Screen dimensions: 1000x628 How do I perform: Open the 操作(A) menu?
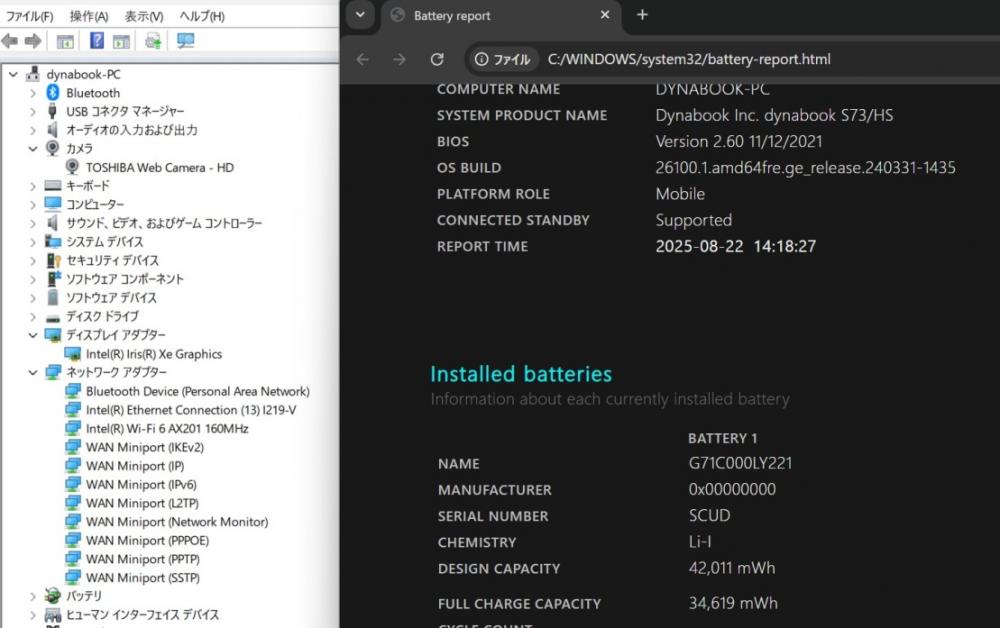(89, 16)
